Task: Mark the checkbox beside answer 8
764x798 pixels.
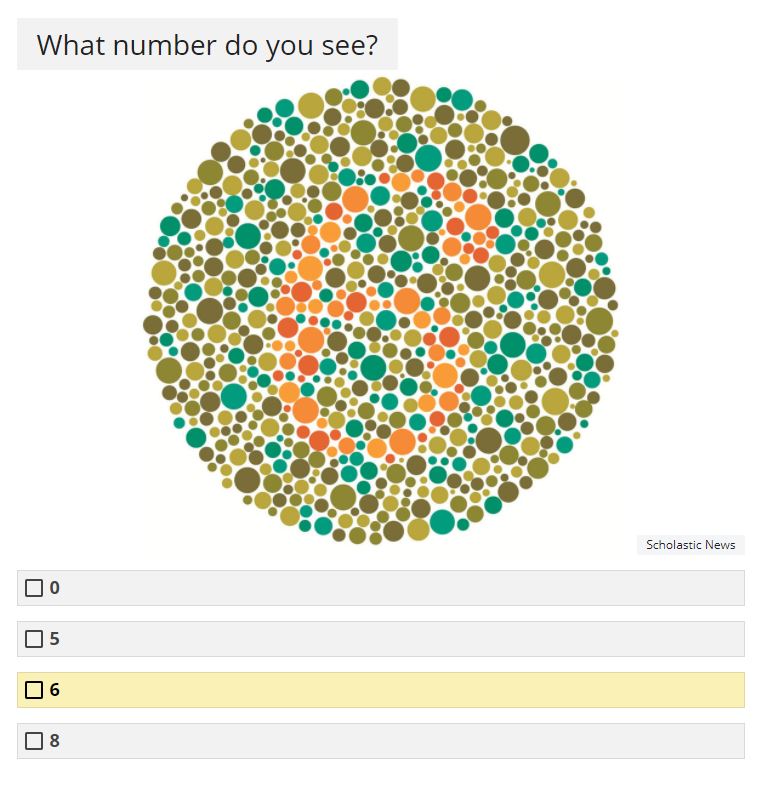Action: [34, 740]
